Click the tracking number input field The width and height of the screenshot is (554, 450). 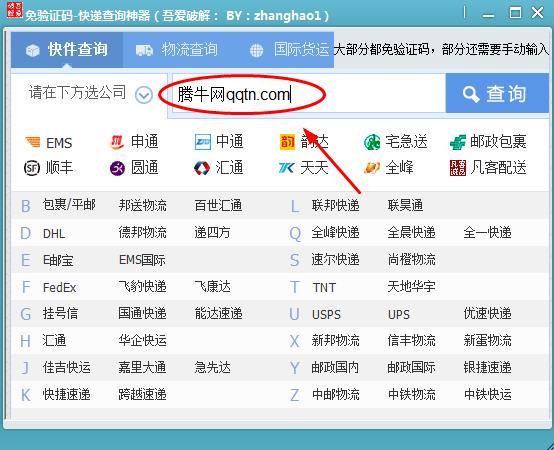[x=308, y=94]
